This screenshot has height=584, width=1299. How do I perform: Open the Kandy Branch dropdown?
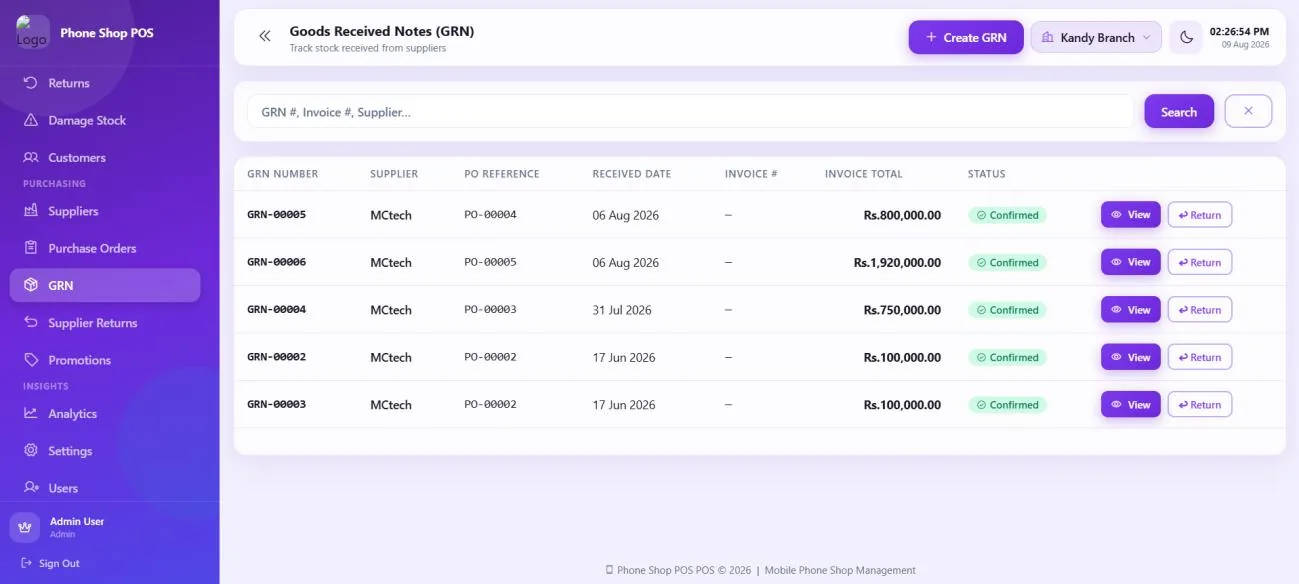pos(1096,37)
